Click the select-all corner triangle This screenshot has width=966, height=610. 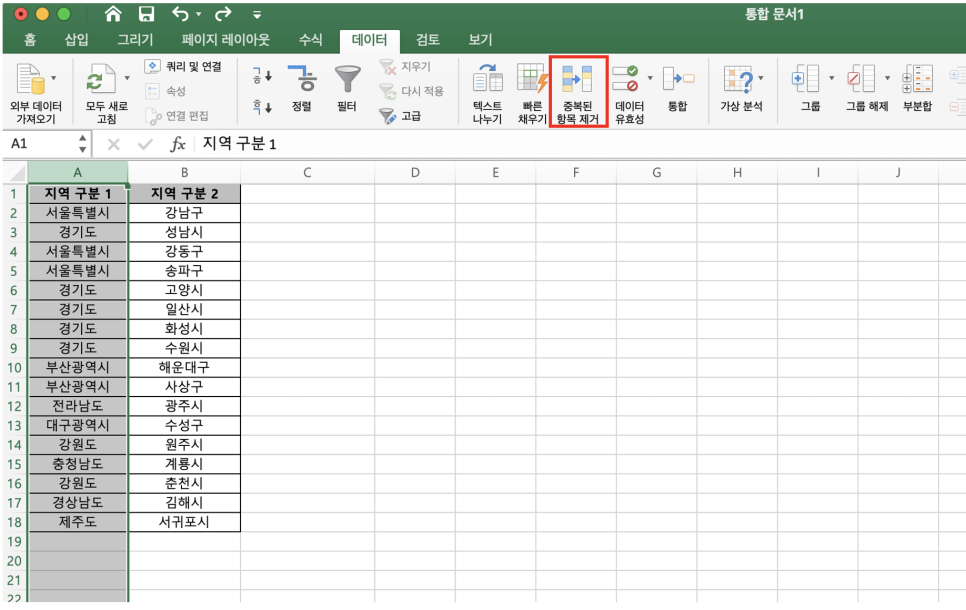click(15, 173)
